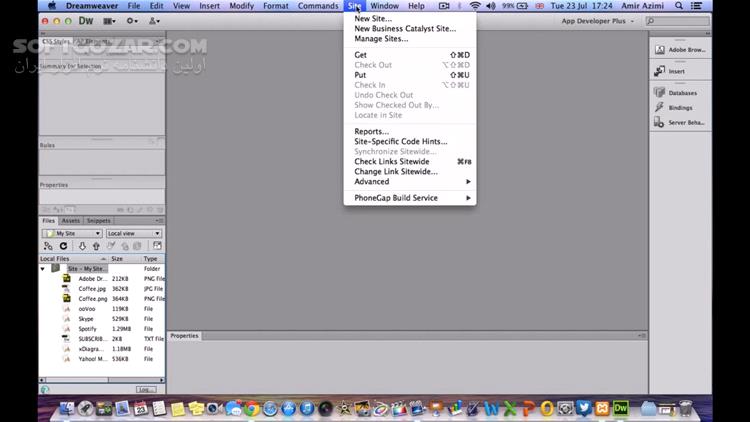Sort by Size column header
Screen dimensions: 750x422
[124, 259]
